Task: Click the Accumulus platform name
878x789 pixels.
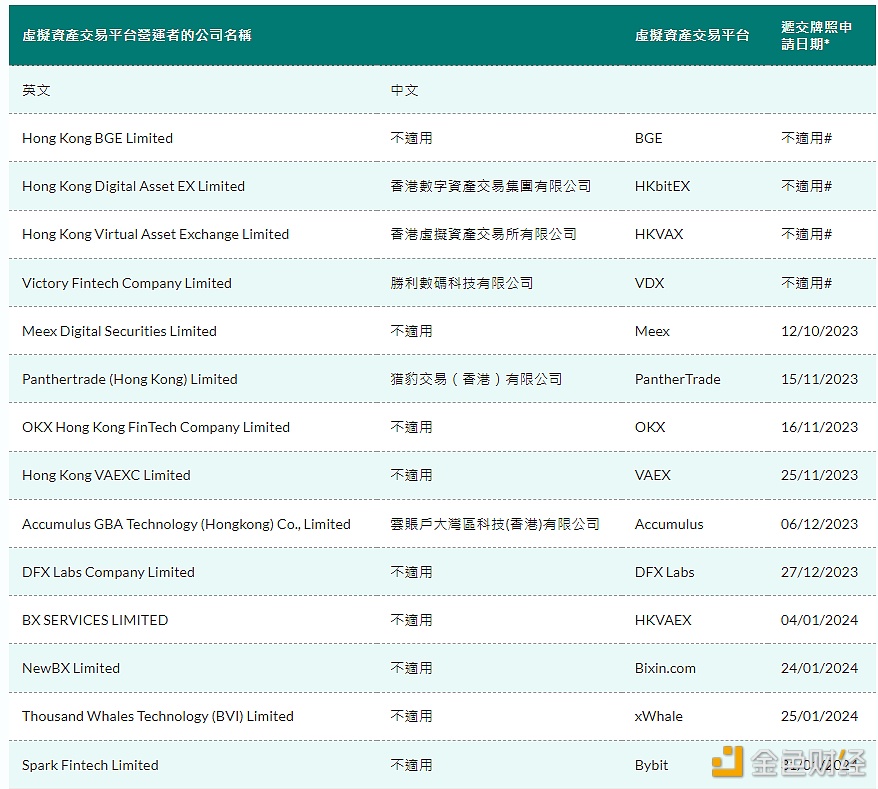Action: tap(669, 525)
